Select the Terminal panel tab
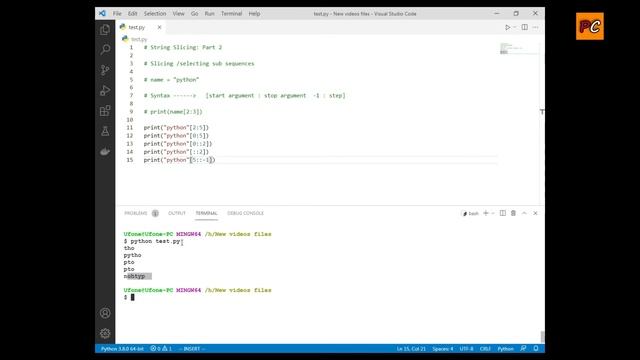The width and height of the screenshot is (640, 360). coord(206,213)
